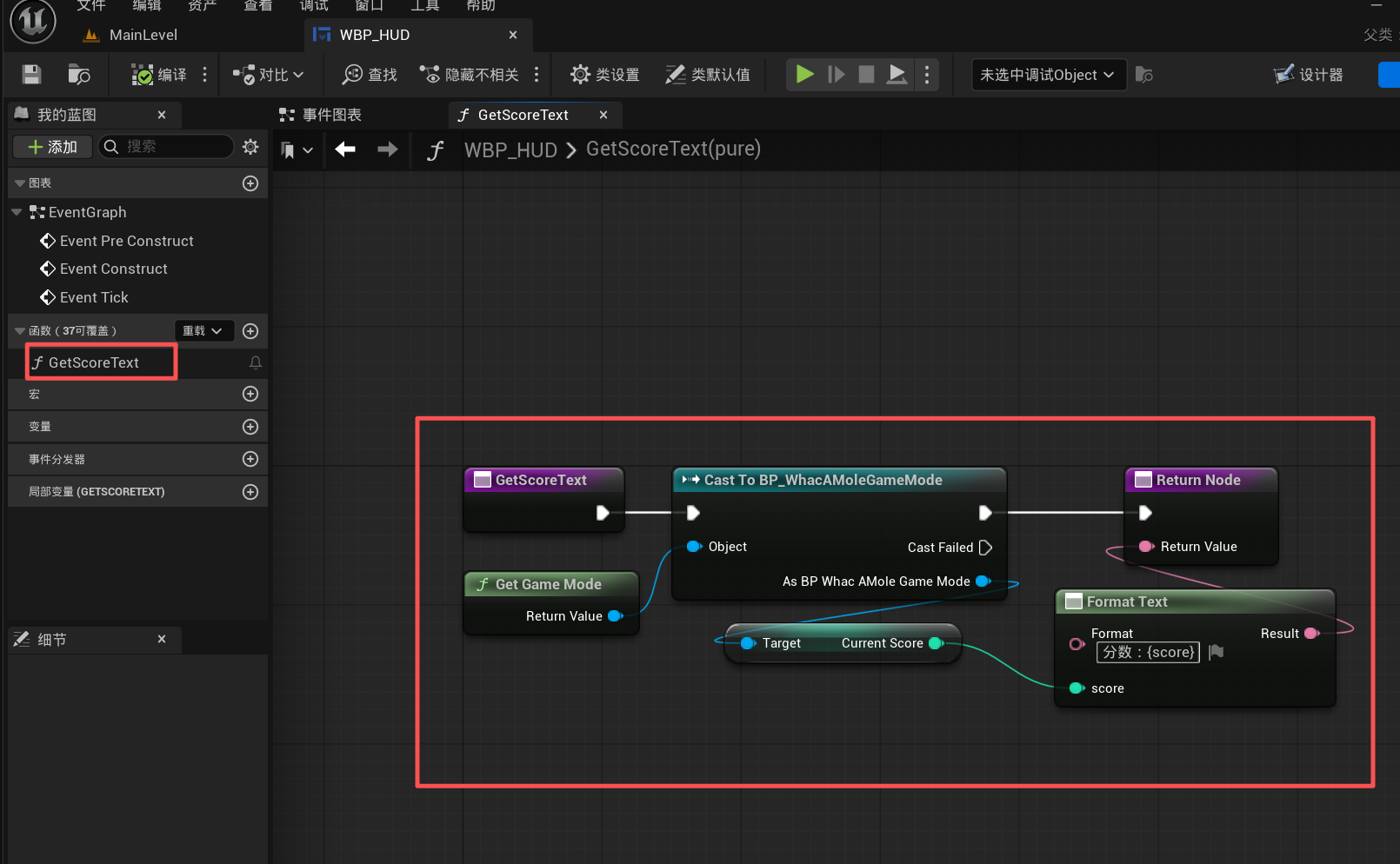Close the GetScoreText graph tab

pos(603,115)
